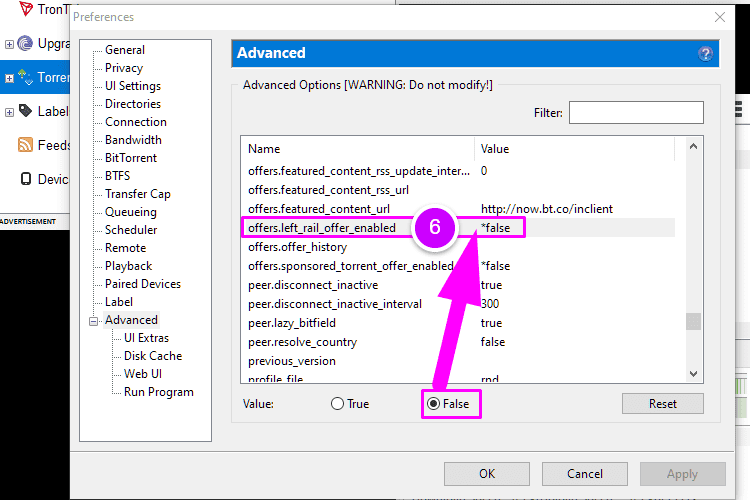Click the Tron logo icon in sidebar
The height and width of the screenshot is (500, 750).
point(26,9)
